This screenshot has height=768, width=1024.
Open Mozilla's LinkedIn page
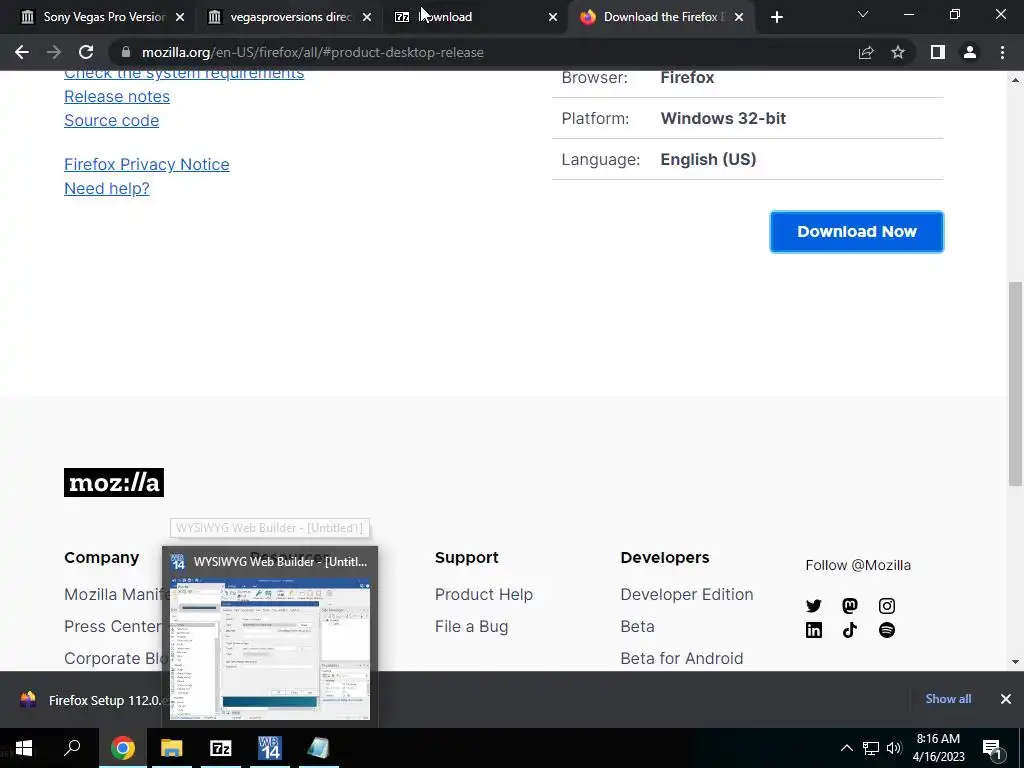tap(814, 630)
